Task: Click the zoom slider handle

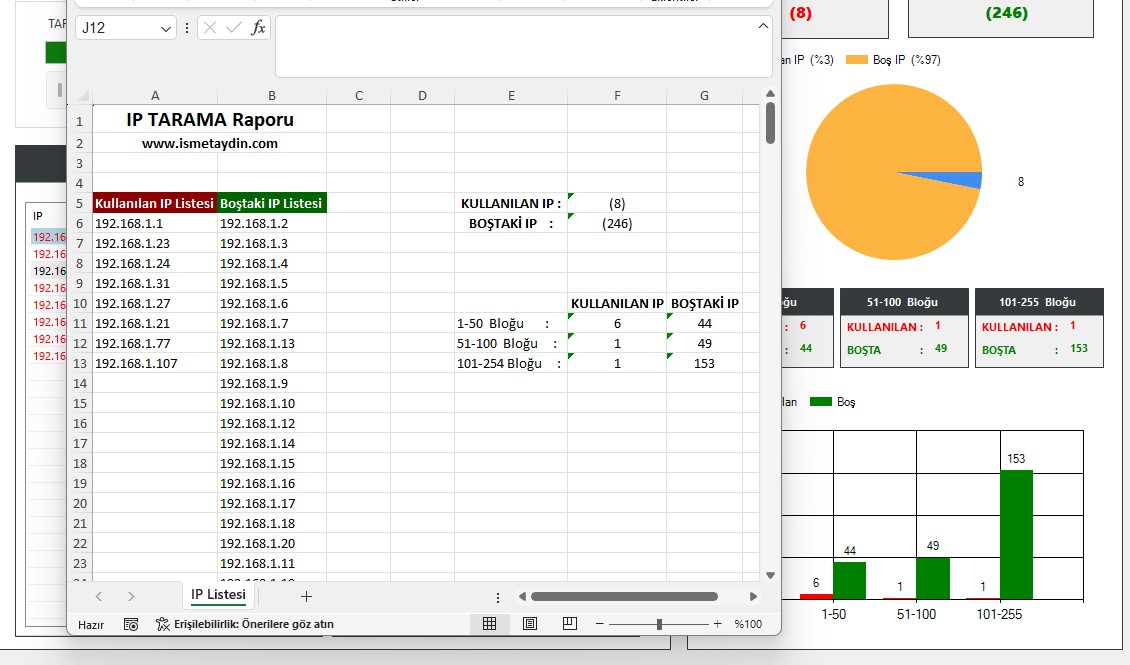Action: coord(659,624)
